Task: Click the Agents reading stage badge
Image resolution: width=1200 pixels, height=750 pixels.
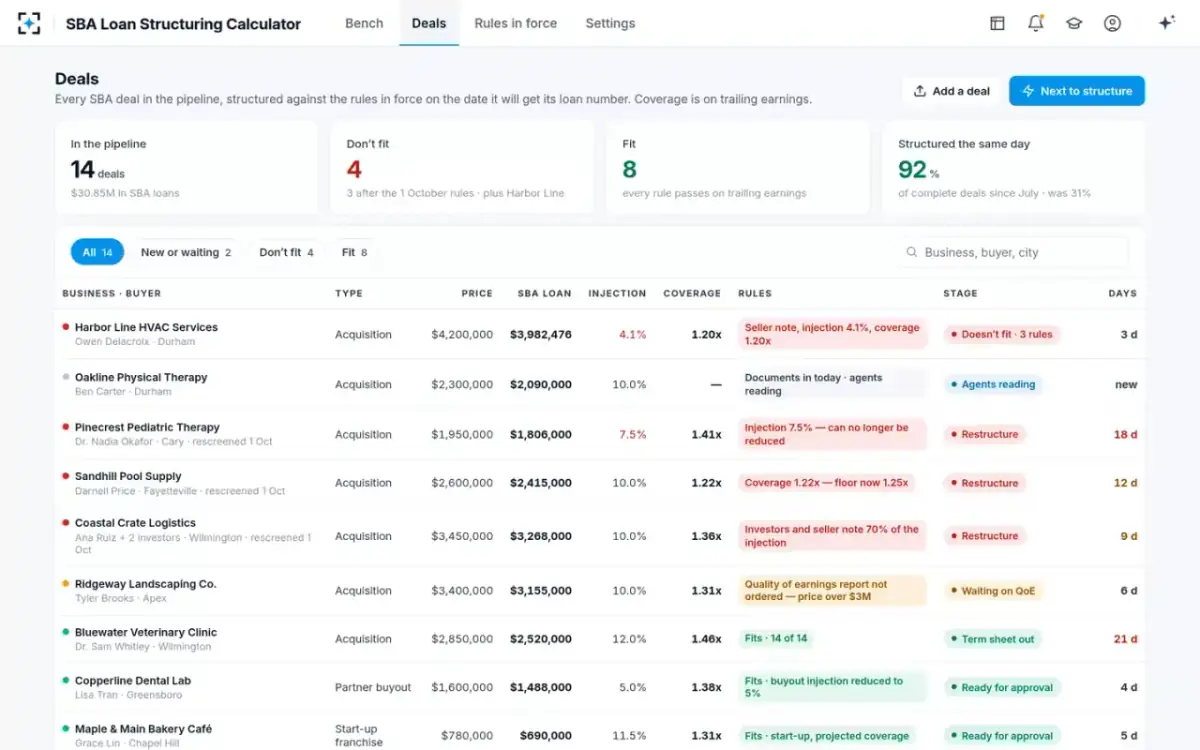Action: point(992,384)
